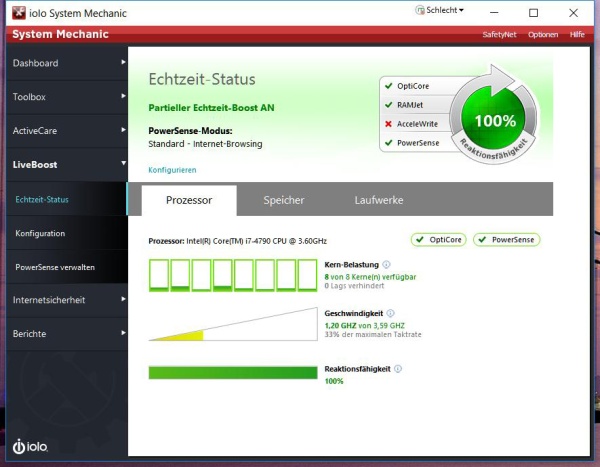Click the Konfigurieren link
This screenshot has width=600, height=467.
click(x=172, y=170)
